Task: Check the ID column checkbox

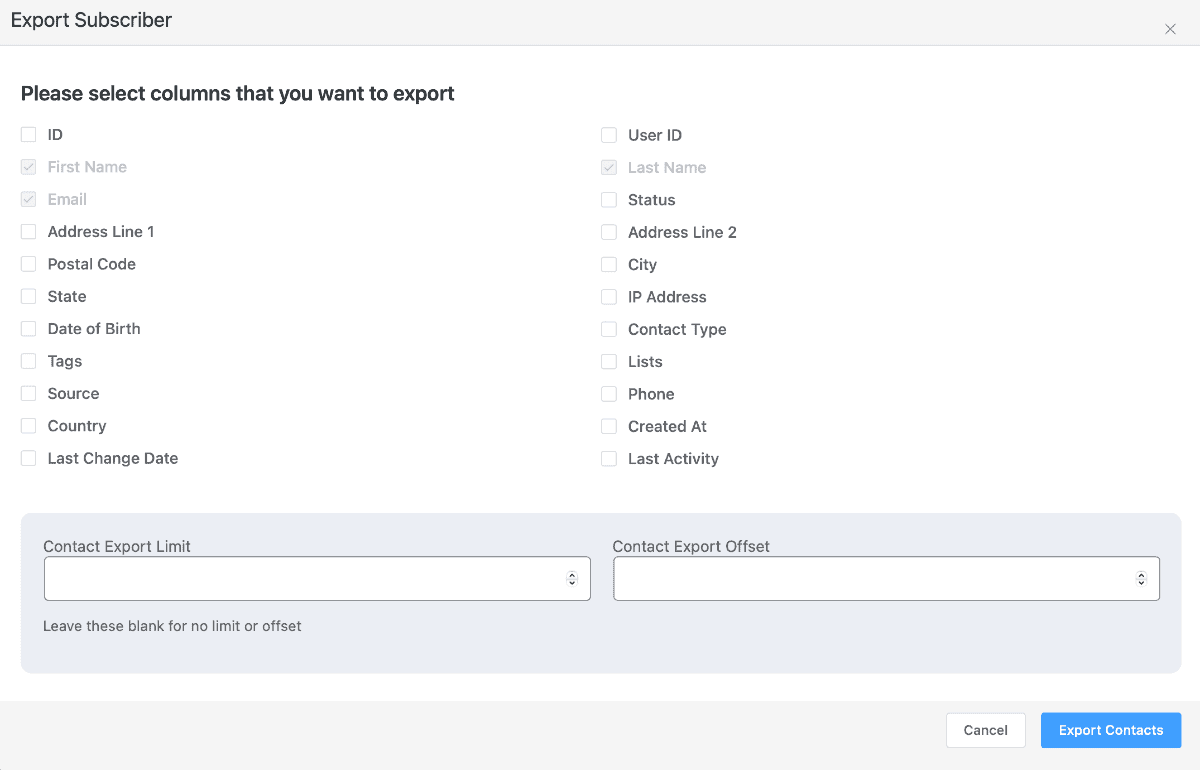Action: coord(28,134)
